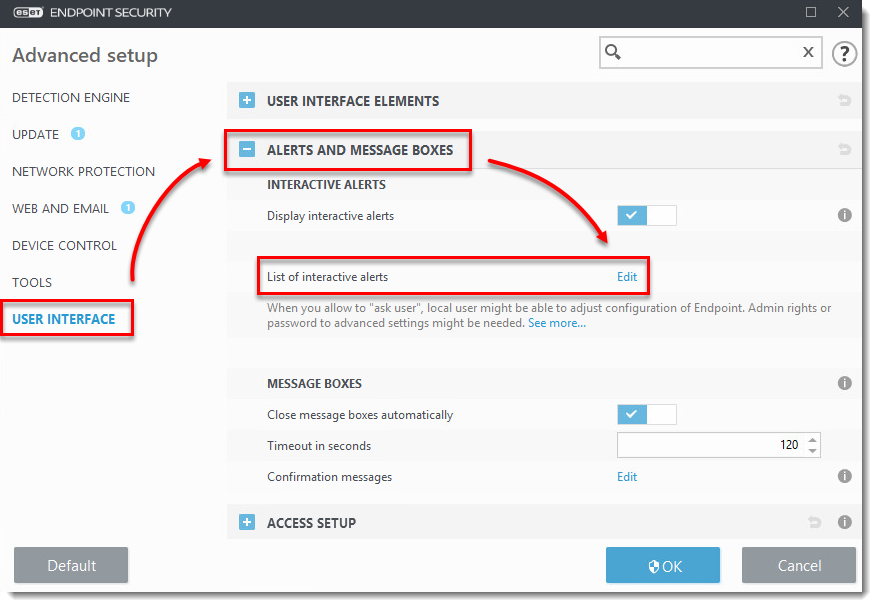
Task: Edit the List of interactive alerts
Action: point(627,276)
